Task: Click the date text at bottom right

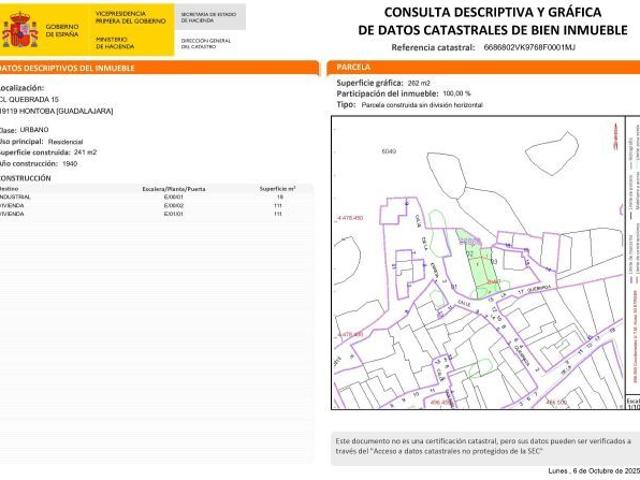Action: (593, 470)
